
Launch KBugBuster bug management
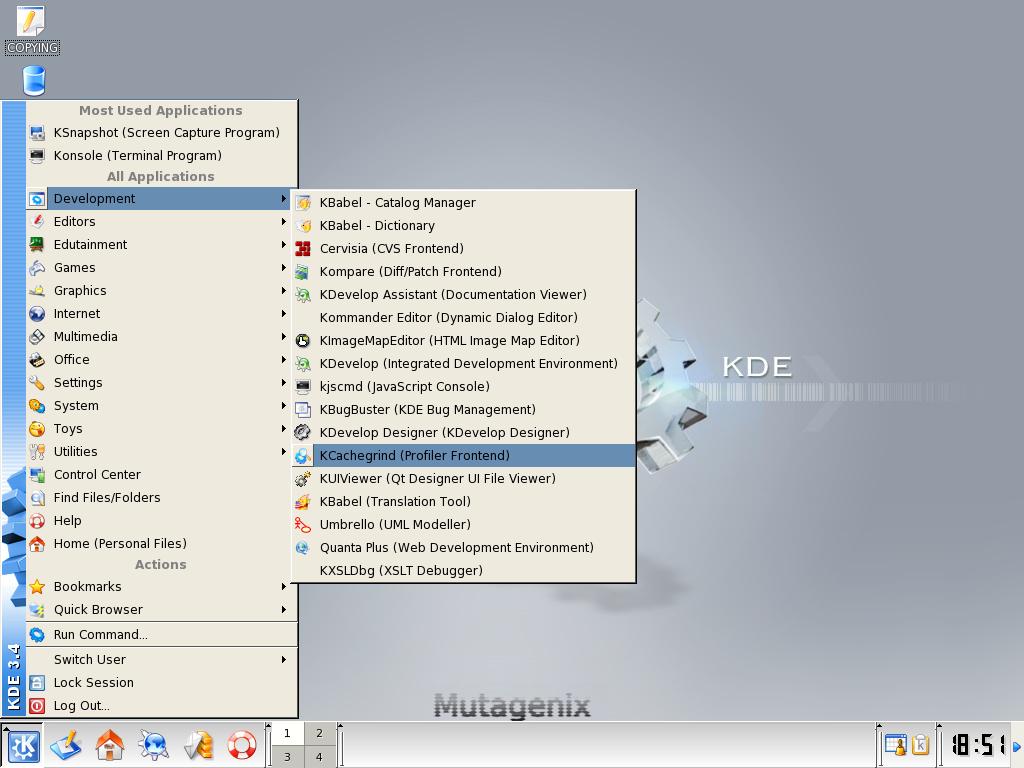464,409
